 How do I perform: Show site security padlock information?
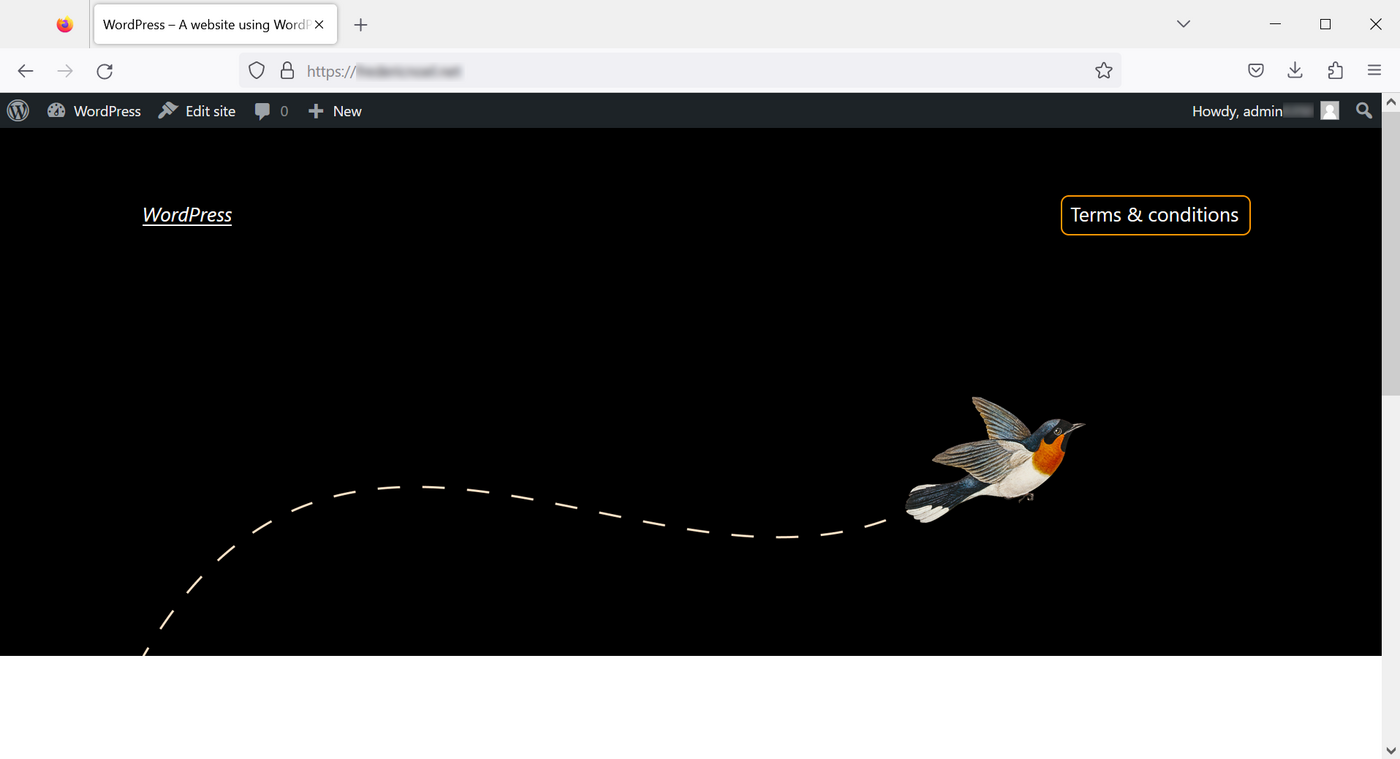pyautogui.click(x=287, y=71)
